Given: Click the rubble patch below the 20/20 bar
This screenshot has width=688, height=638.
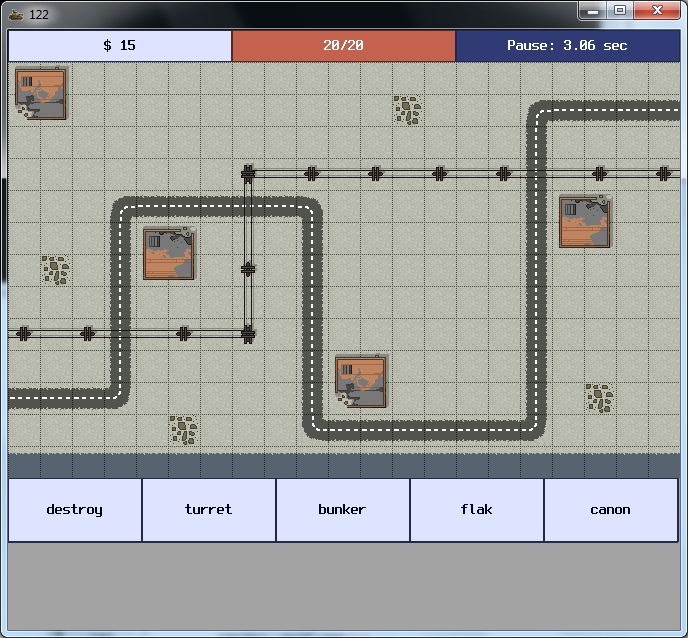Looking at the screenshot, I should (x=408, y=110).
